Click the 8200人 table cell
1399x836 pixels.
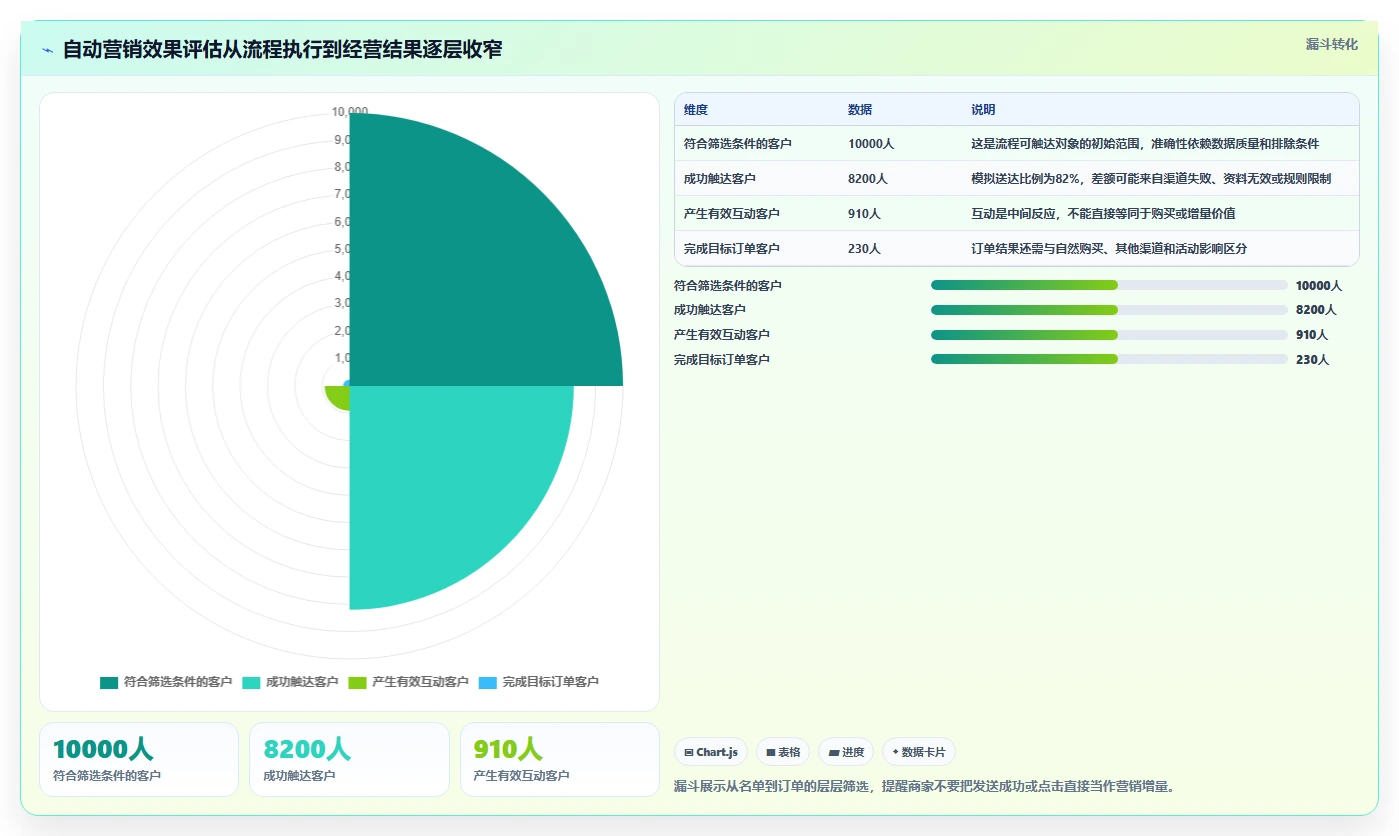[868, 178]
